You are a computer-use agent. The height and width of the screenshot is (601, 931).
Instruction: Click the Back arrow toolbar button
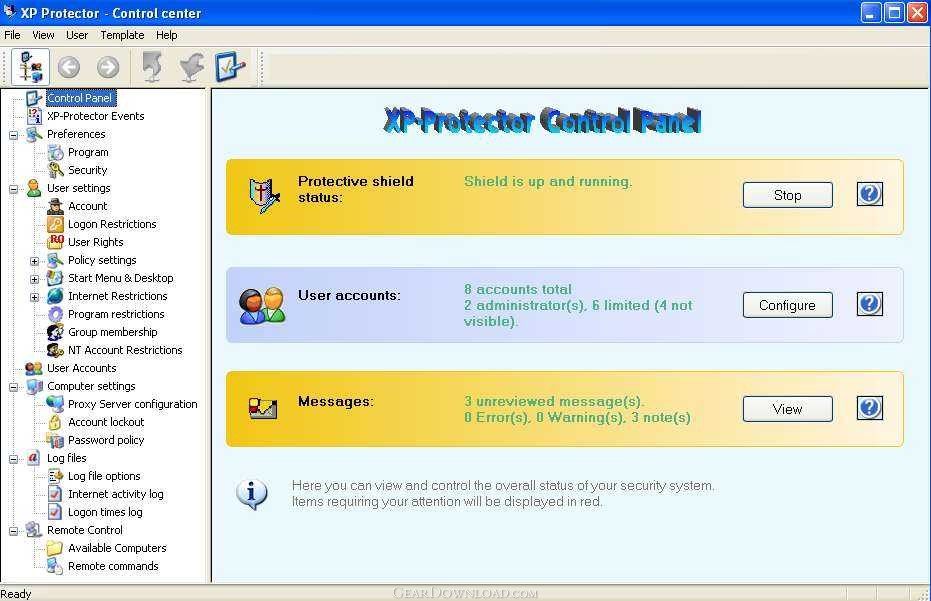[x=69, y=67]
